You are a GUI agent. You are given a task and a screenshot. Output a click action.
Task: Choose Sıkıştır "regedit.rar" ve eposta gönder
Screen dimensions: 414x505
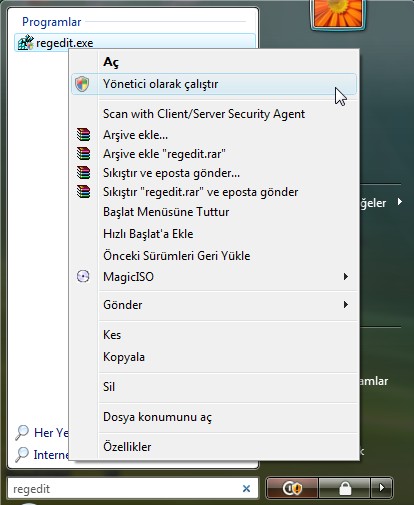click(x=214, y=192)
